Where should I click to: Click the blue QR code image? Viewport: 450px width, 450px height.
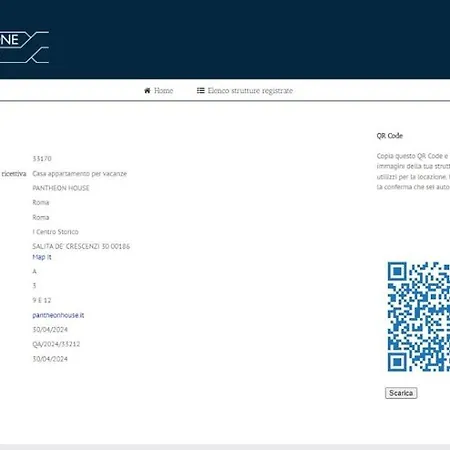419,317
